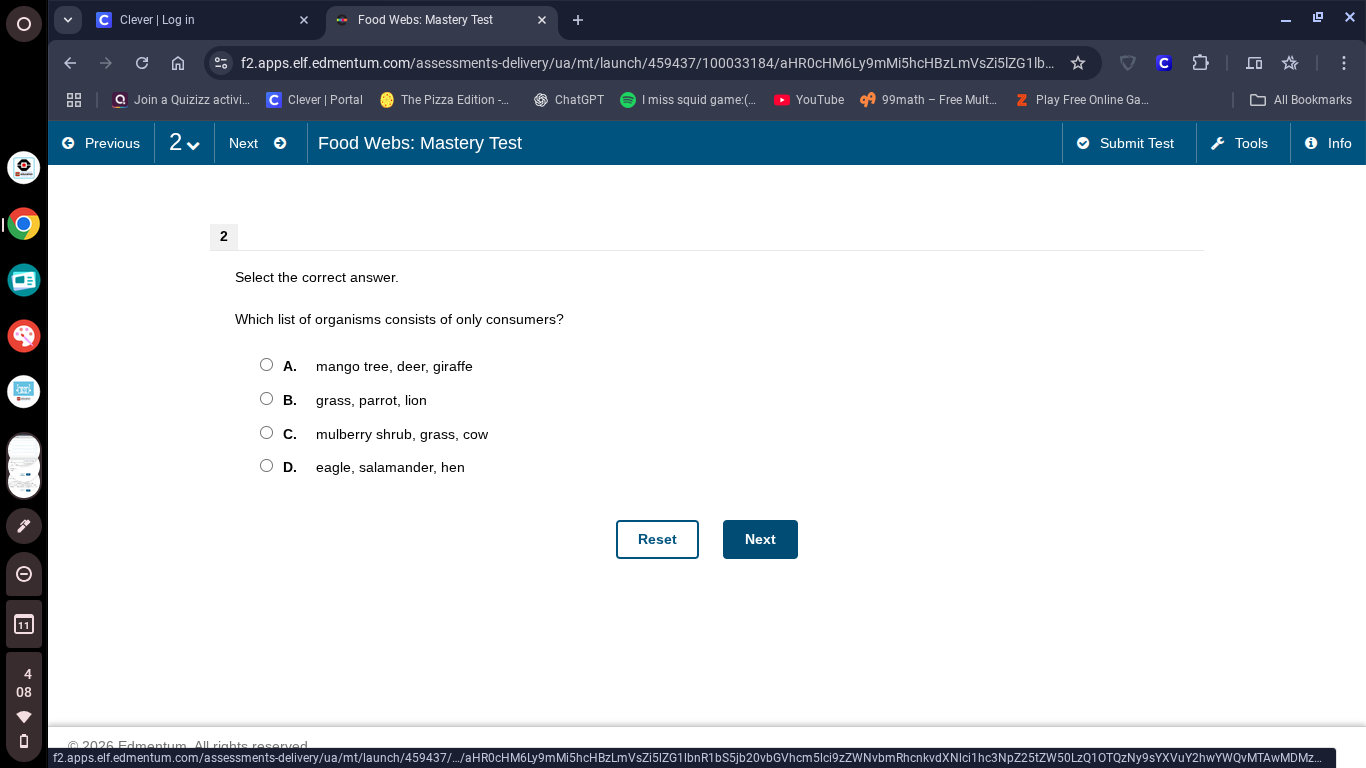Open the Tools wrench menu in the test toolbar

(x=1242, y=143)
